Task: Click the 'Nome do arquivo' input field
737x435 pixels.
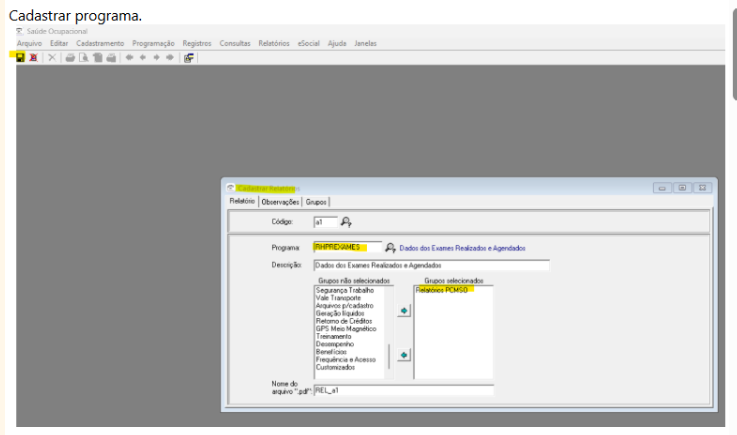Action: point(402,391)
